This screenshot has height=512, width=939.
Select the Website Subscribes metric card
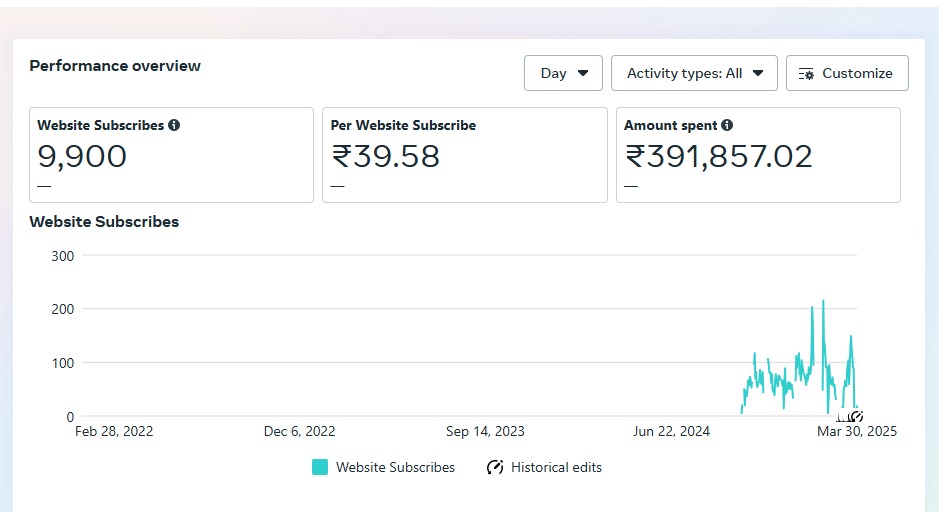click(171, 155)
